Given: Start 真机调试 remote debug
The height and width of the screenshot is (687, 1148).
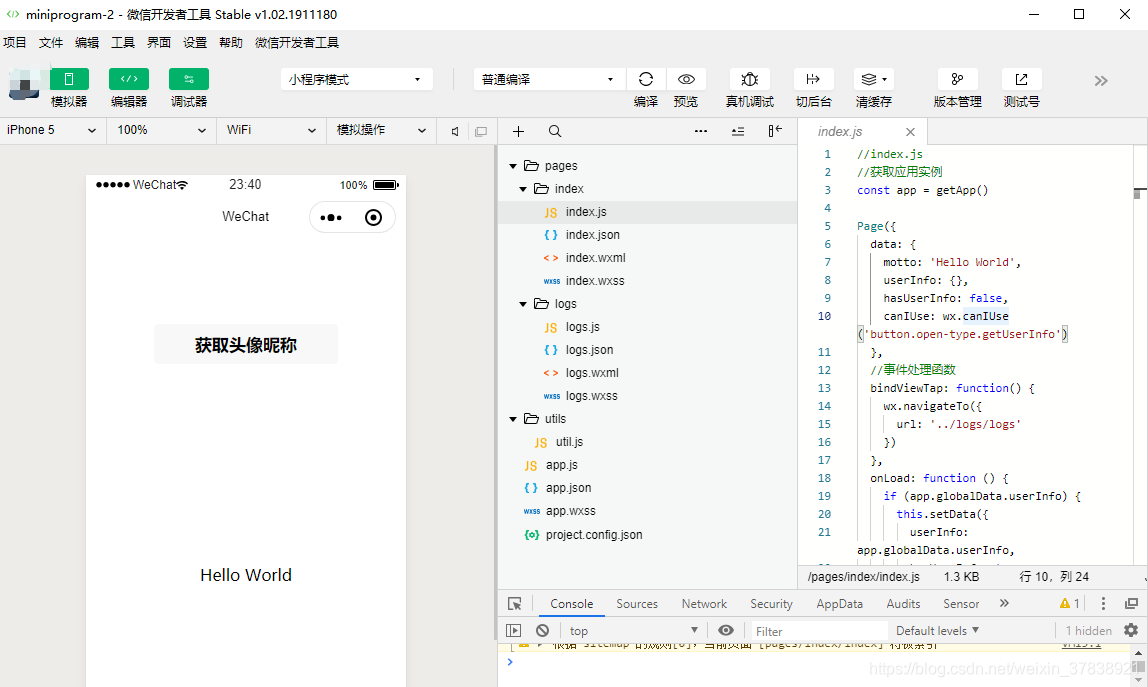Looking at the screenshot, I should tap(749, 79).
